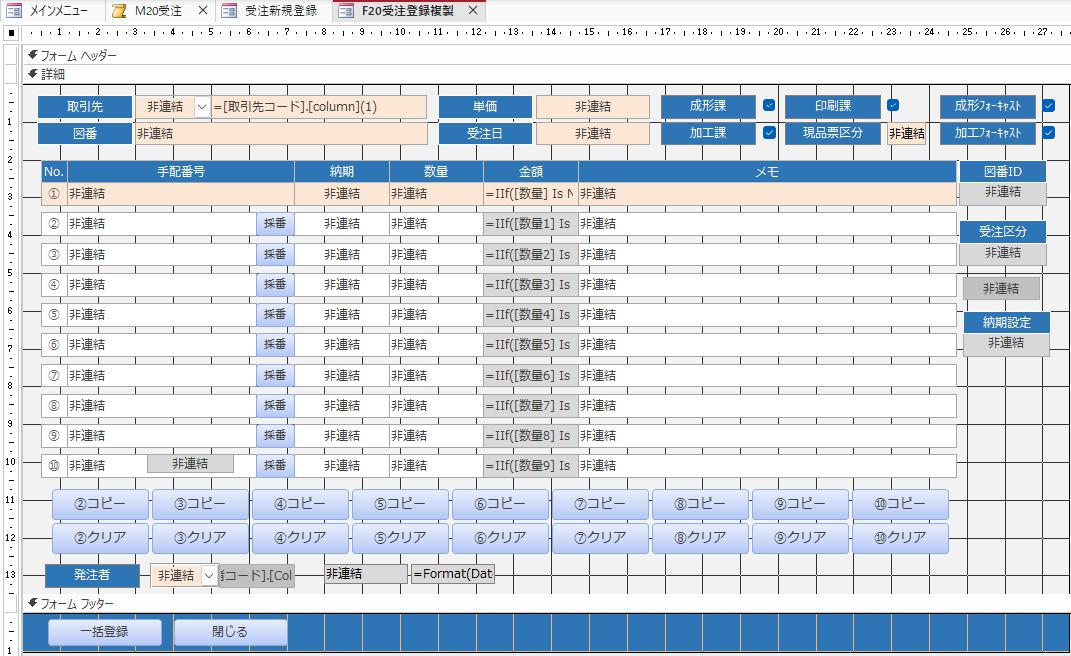Viewport: 1071px width, 656px height.
Task: Select the 数量 field in row ⑨
Action: 436,435
